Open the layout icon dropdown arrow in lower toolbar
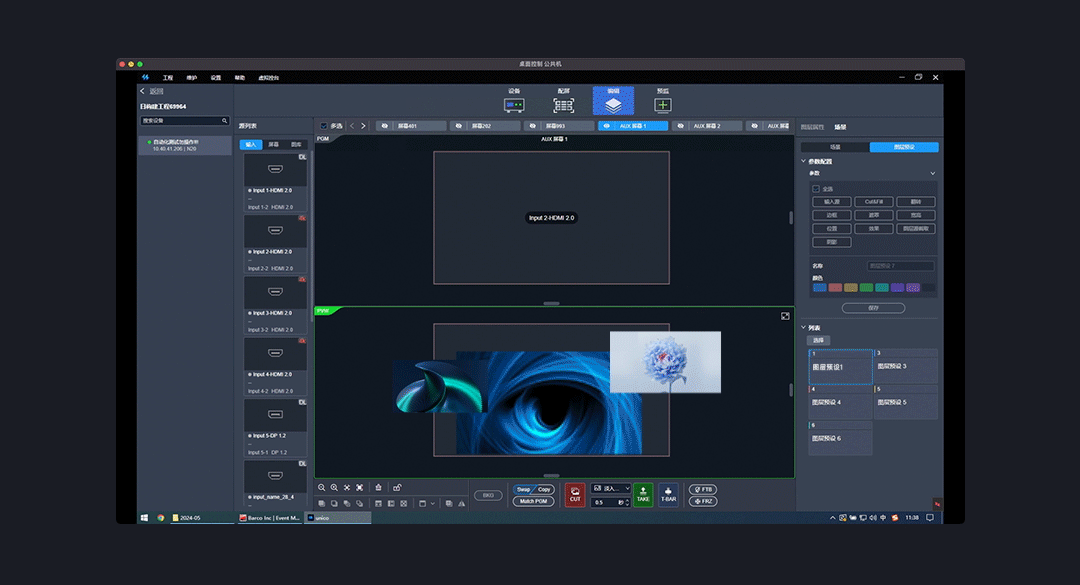This screenshot has width=1080, height=585. (x=433, y=504)
